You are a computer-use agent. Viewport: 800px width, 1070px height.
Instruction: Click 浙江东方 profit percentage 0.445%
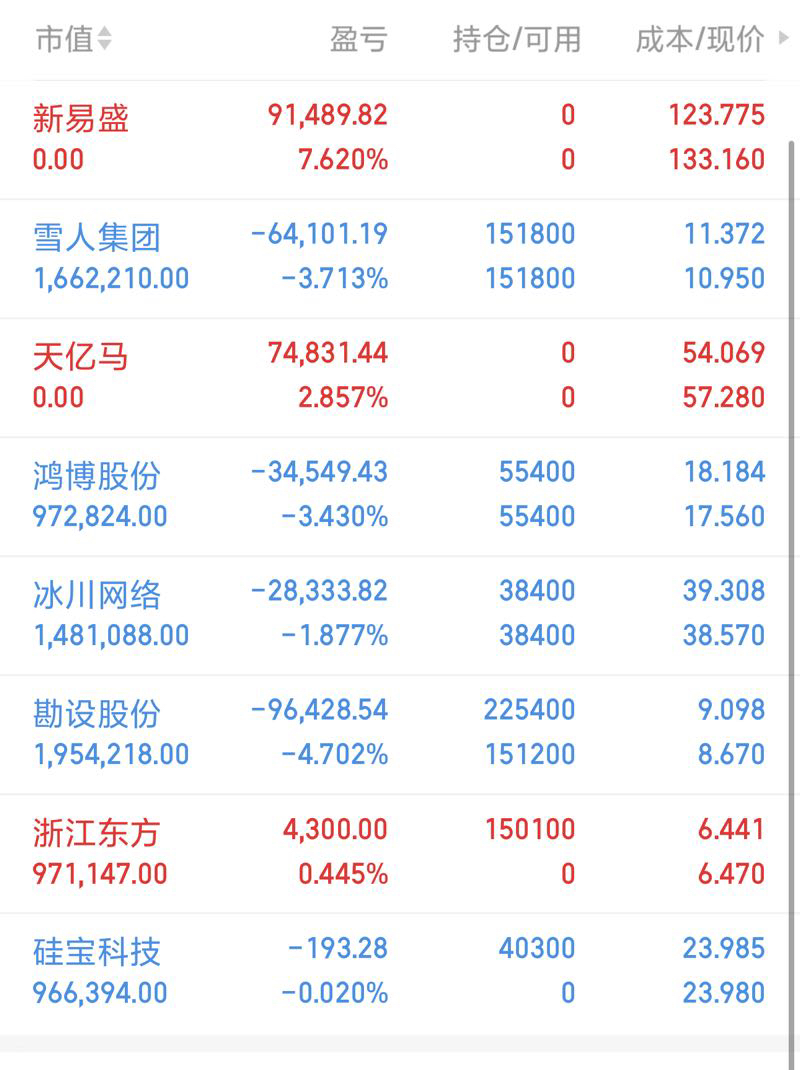coord(343,873)
